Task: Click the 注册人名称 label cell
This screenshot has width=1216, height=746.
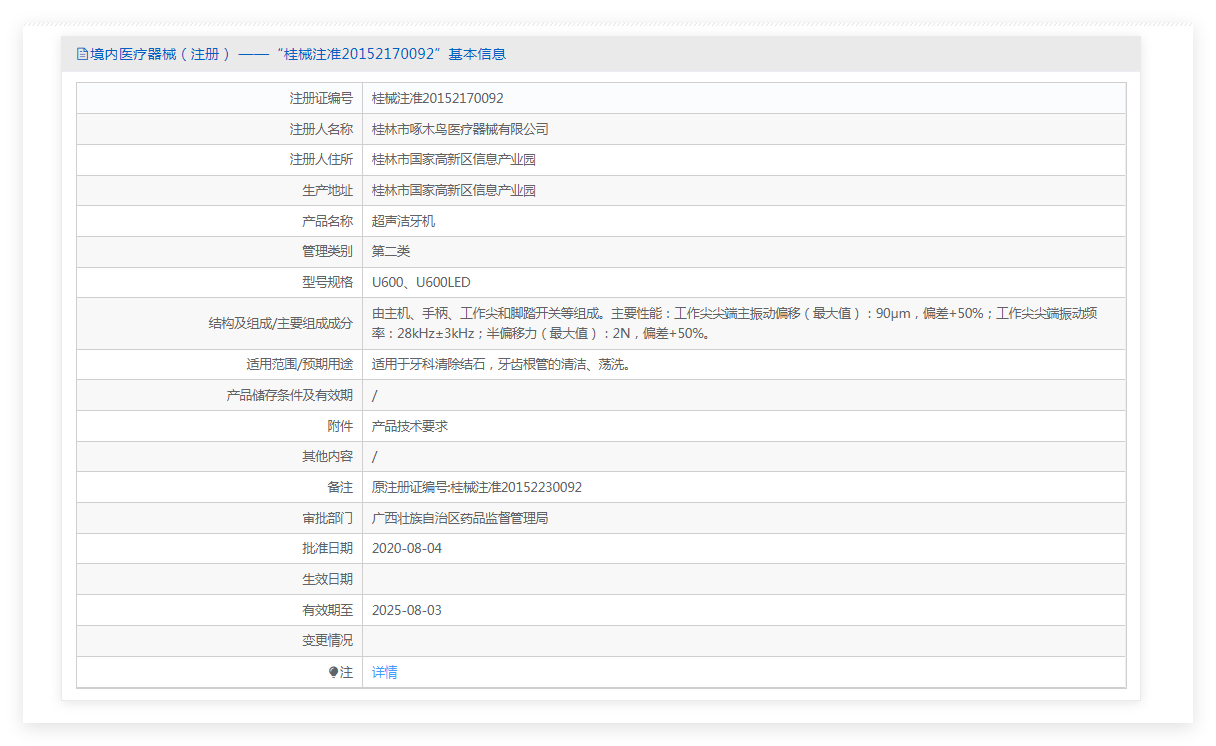Action: point(220,129)
